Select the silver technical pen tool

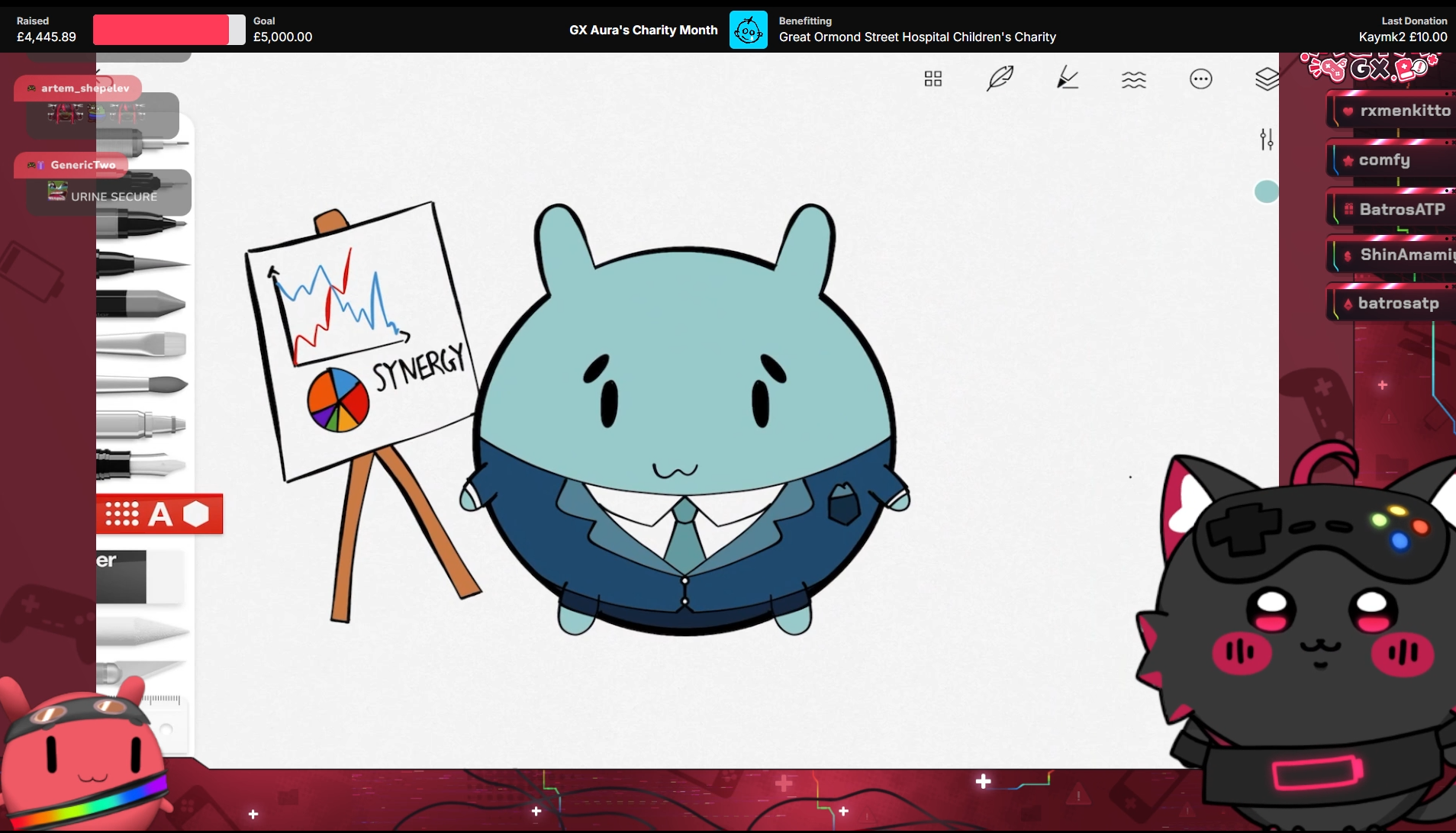coord(141,424)
